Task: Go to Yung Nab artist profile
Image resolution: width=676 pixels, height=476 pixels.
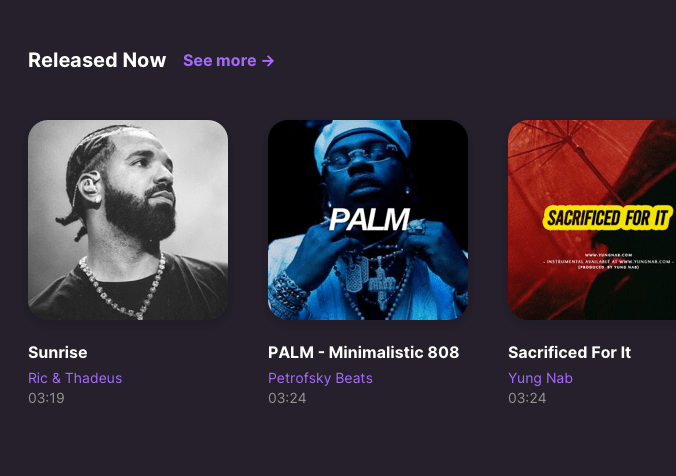Action: [x=540, y=378]
